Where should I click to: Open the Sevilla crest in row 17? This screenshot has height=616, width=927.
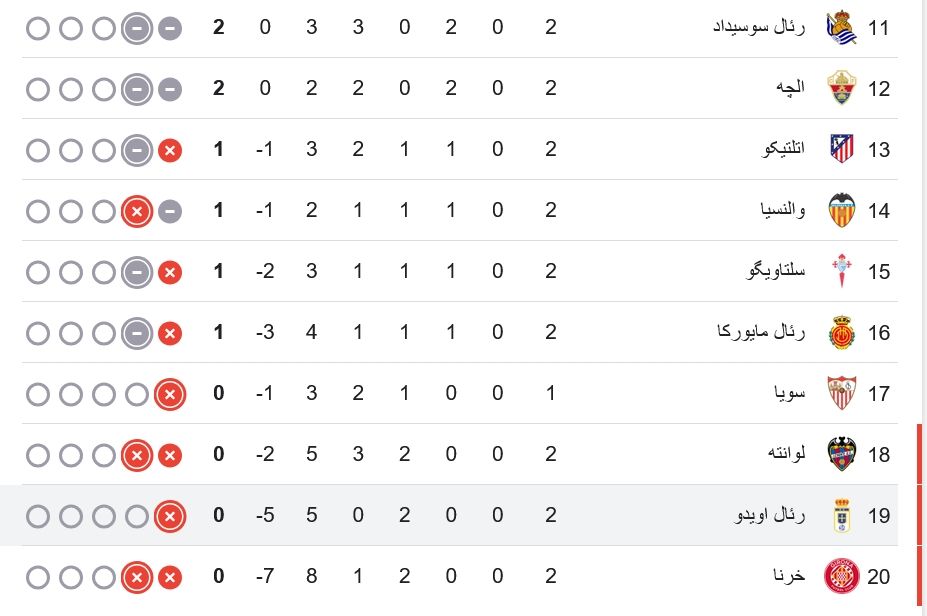tap(841, 393)
